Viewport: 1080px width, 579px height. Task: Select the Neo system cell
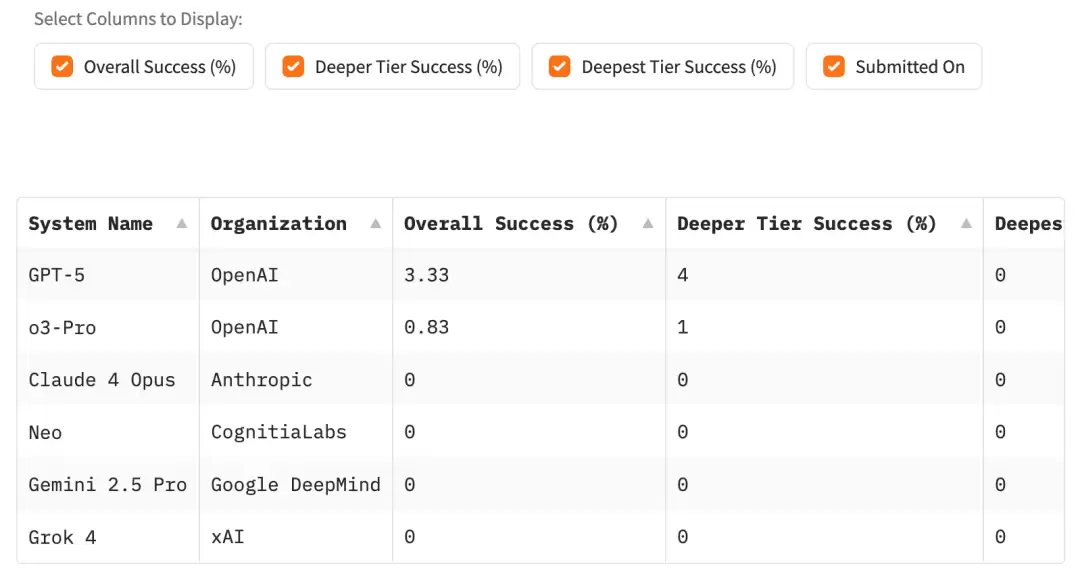coord(45,433)
